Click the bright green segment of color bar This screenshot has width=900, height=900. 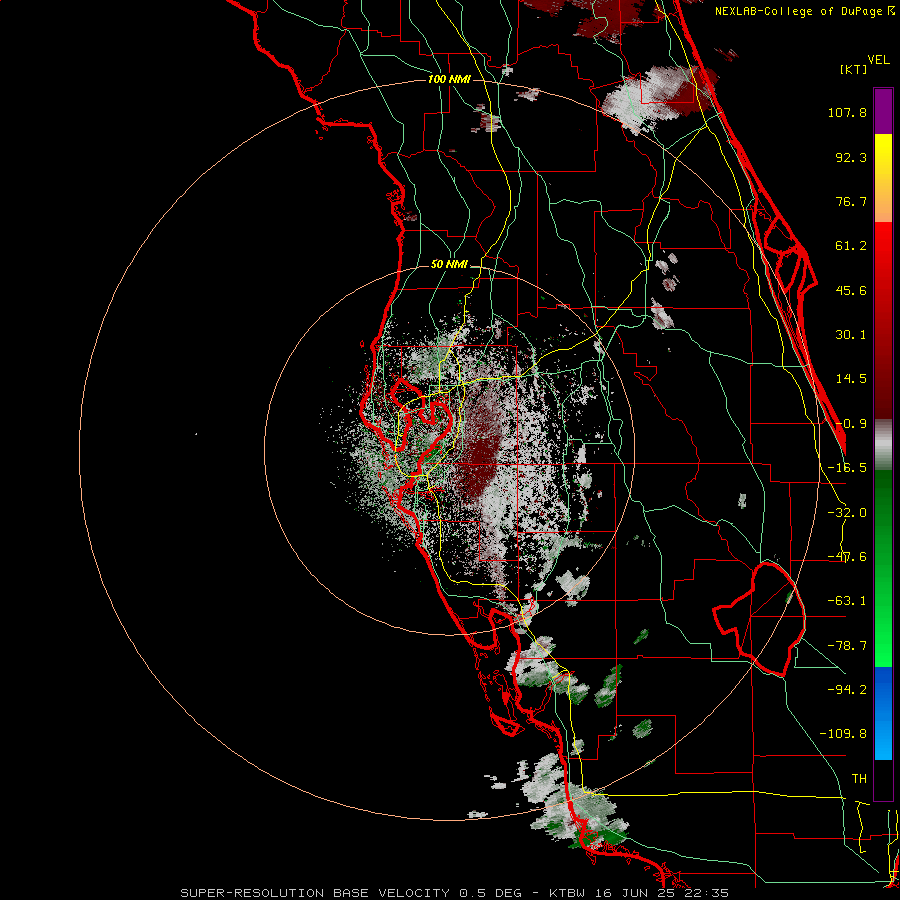(x=883, y=568)
